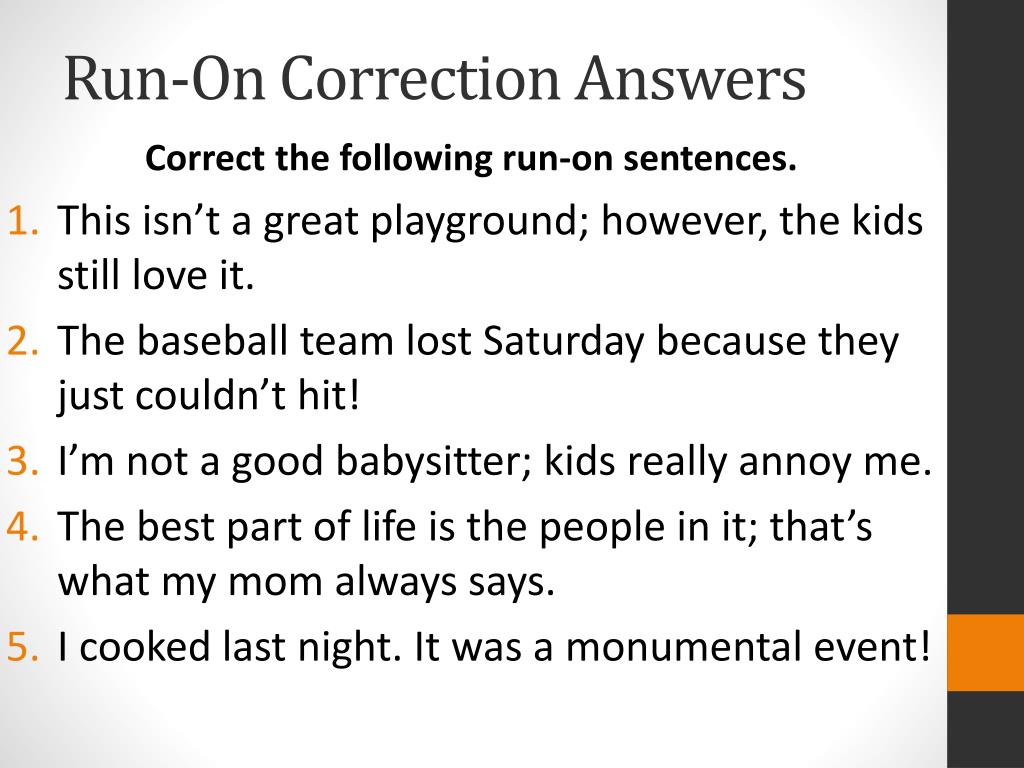Click the orange list number 3
The width and height of the screenshot is (1024, 768).
(x=24, y=460)
